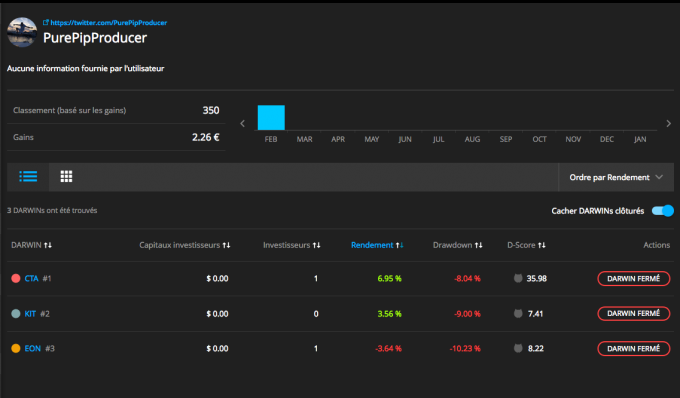Open the CTA DARWIN link
The height and width of the screenshot is (398, 680).
pos(31,278)
